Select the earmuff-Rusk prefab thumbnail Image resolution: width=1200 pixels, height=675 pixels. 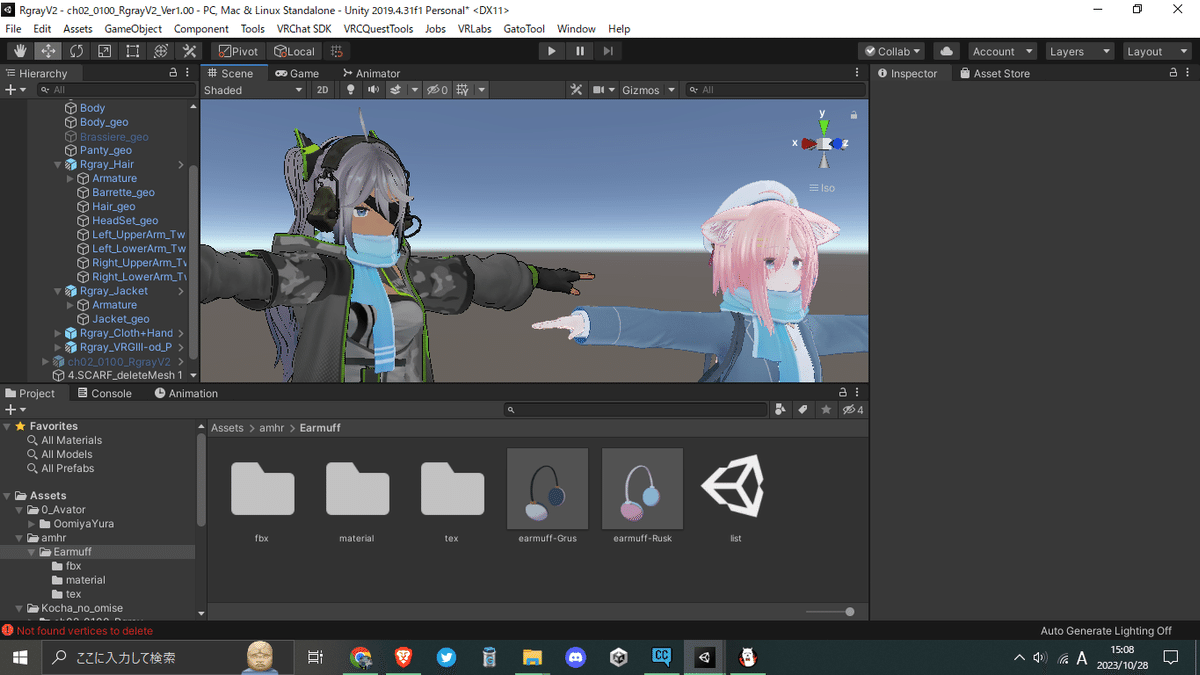click(x=641, y=489)
